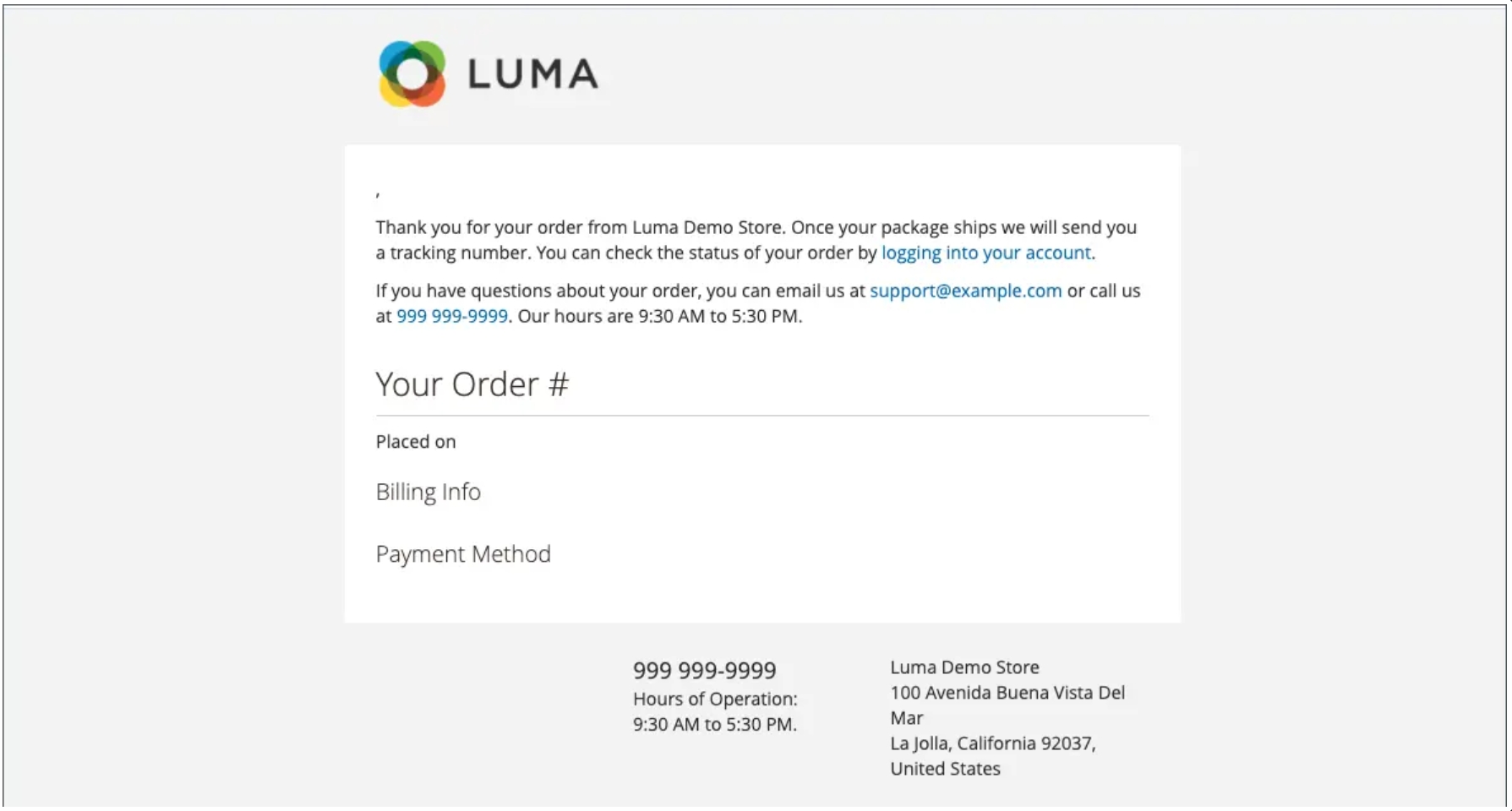Click the LUMA wordmark text
The image size is (1512, 811).
(x=533, y=74)
